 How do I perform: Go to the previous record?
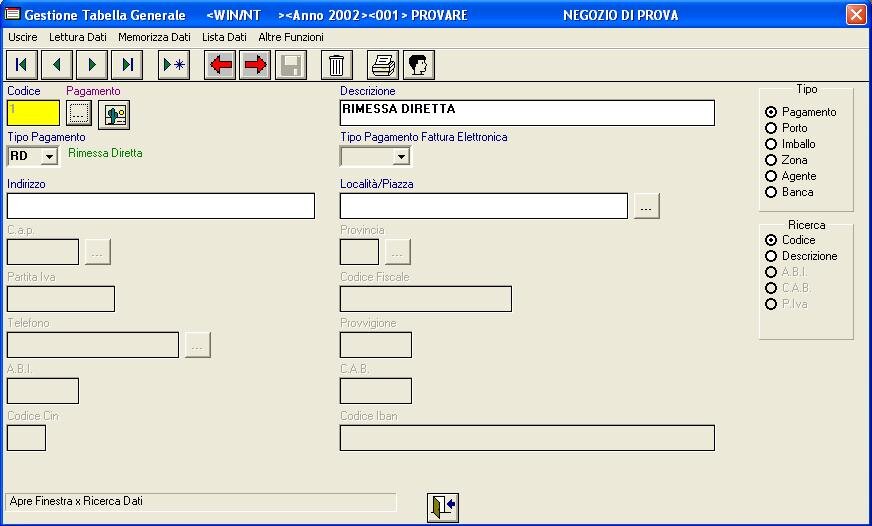(57, 65)
